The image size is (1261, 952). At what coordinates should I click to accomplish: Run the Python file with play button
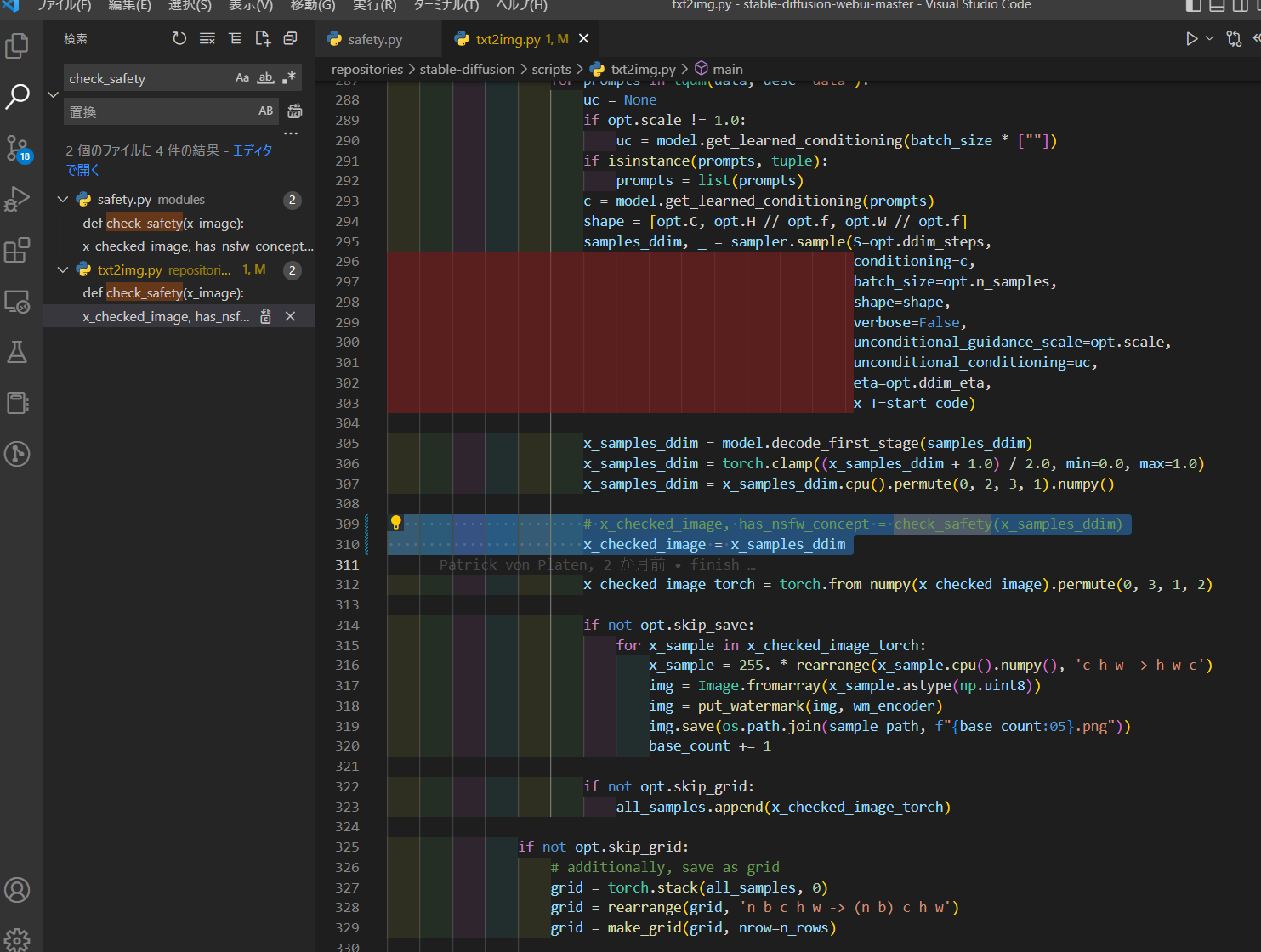(x=1191, y=38)
